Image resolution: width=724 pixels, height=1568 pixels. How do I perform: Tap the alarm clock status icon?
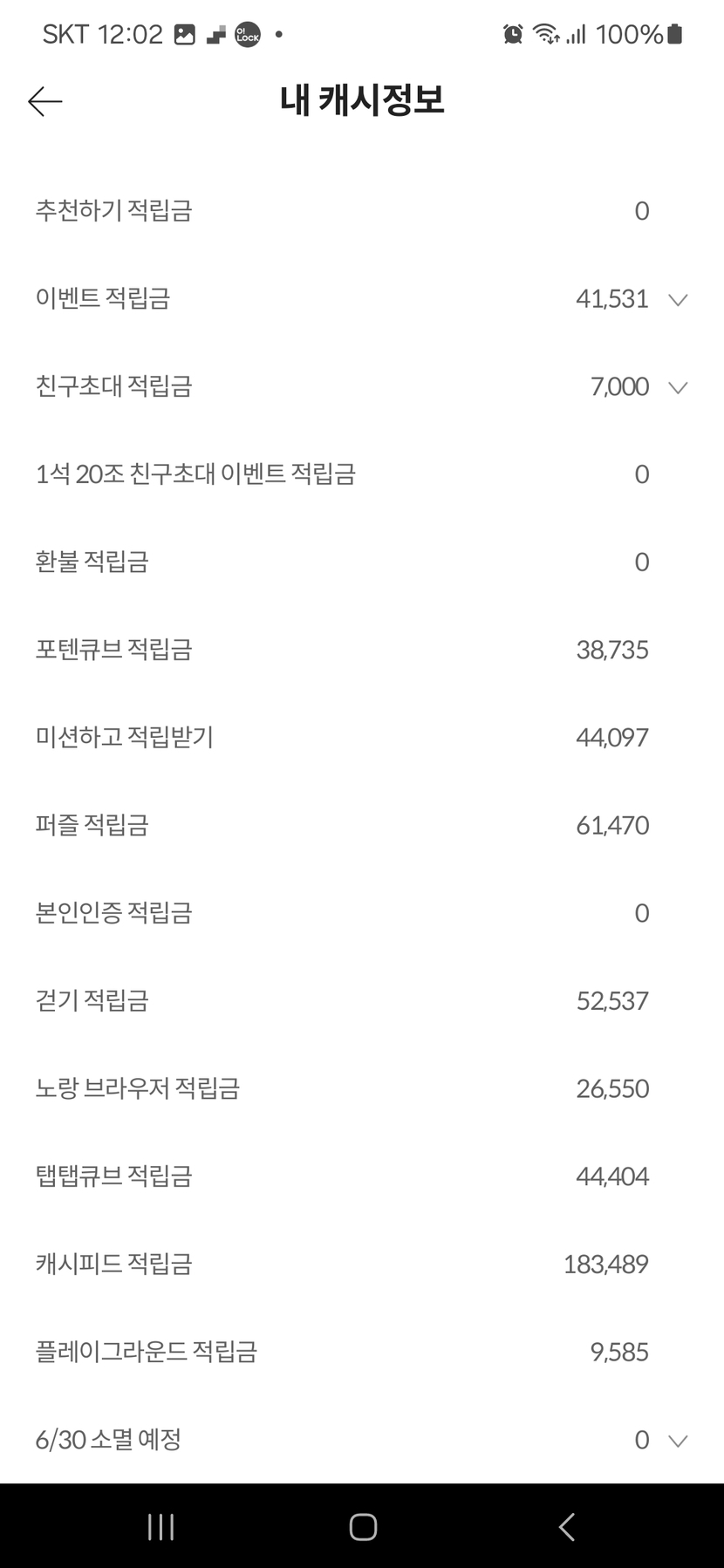pos(513,34)
